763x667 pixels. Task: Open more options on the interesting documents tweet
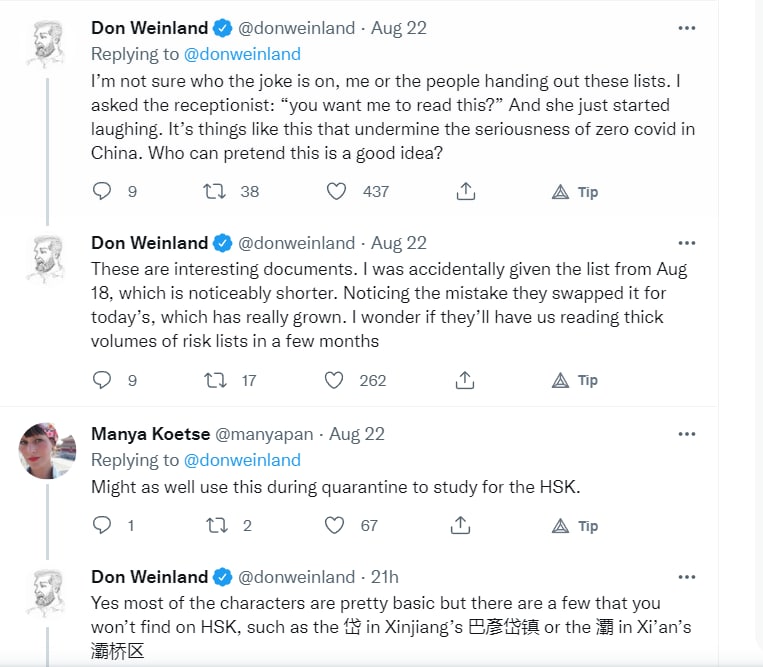tap(686, 243)
